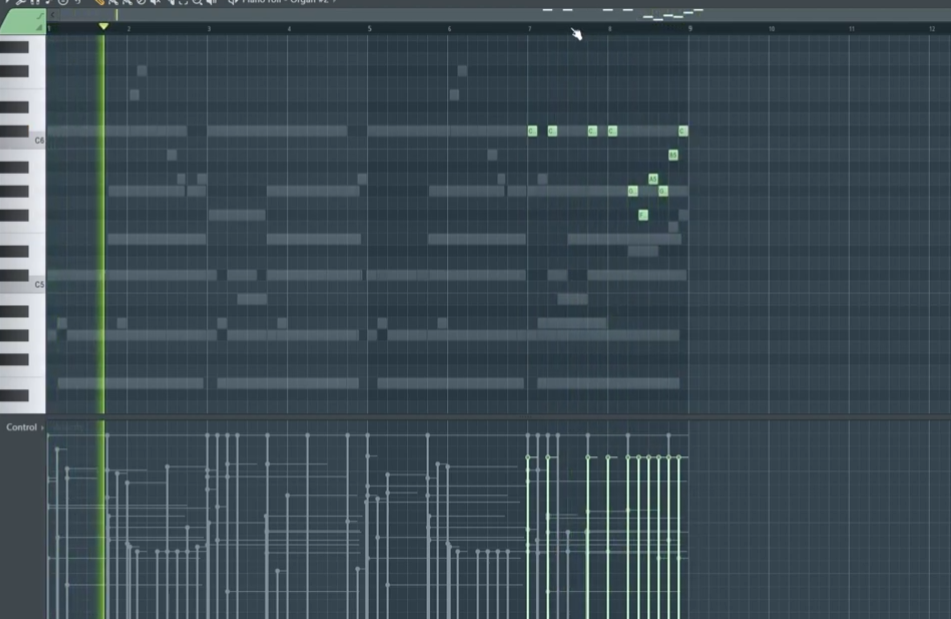
Task: Select the topmost small gray note in bar 2
Action: [x=142, y=71]
